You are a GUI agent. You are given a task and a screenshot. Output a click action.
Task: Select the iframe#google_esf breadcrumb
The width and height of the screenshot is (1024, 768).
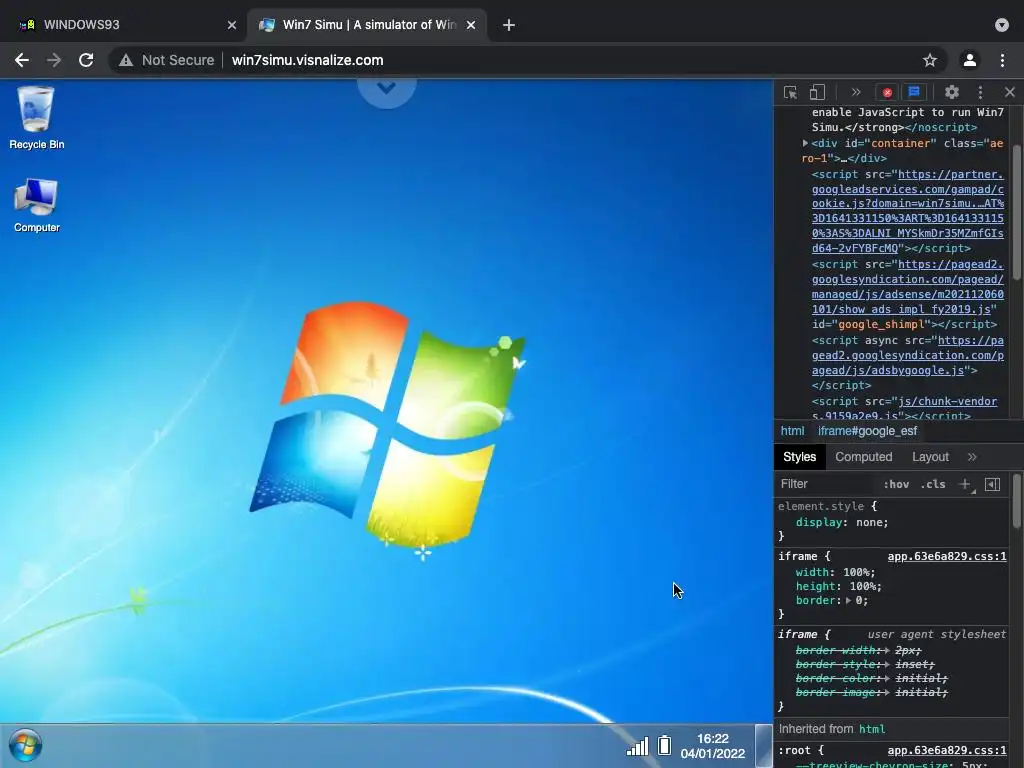pos(867,431)
